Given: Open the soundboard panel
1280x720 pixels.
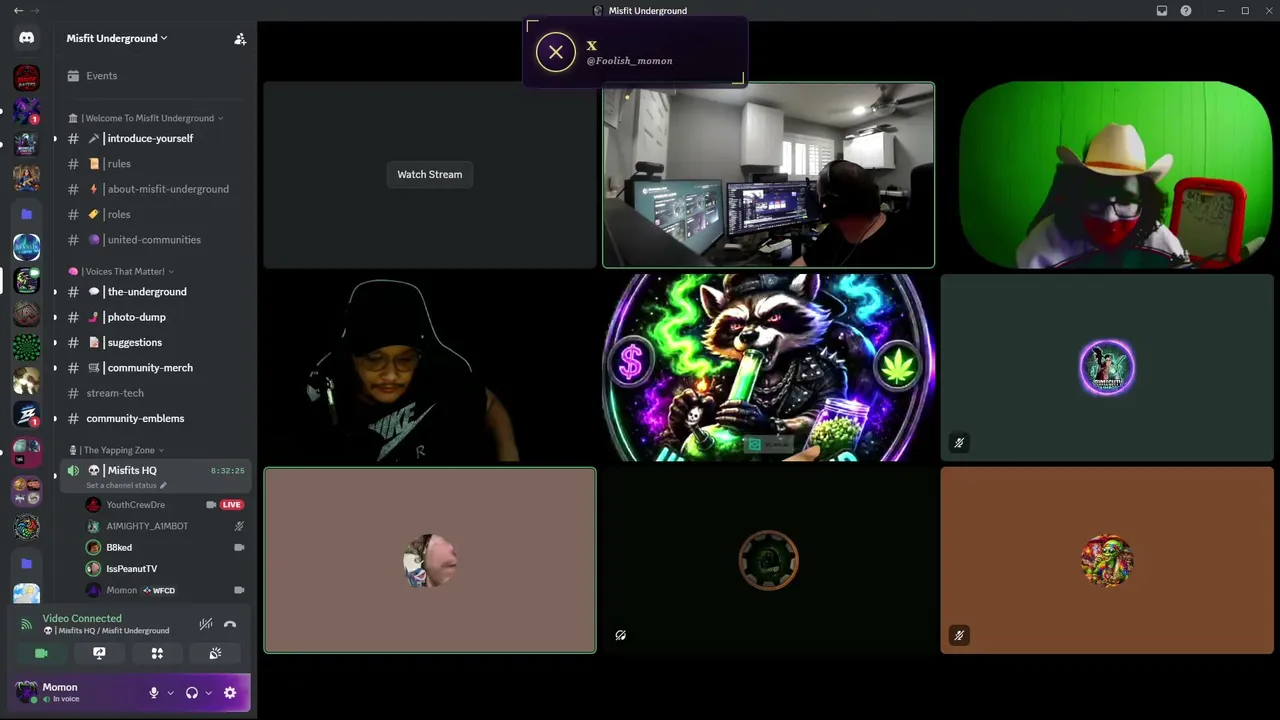Looking at the screenshot, I should (x=215, y=653).
